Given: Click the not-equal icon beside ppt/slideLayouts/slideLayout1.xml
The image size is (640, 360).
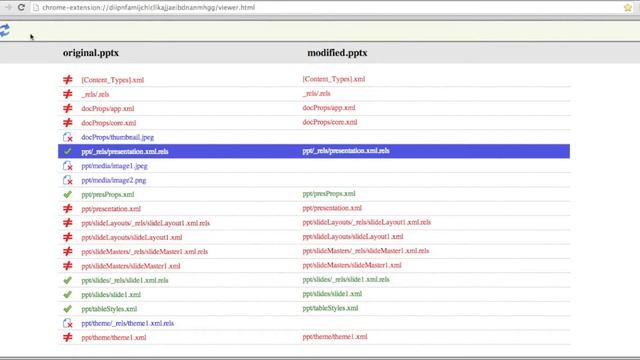Looking at the screenshot, I should [x=68, y=237].
